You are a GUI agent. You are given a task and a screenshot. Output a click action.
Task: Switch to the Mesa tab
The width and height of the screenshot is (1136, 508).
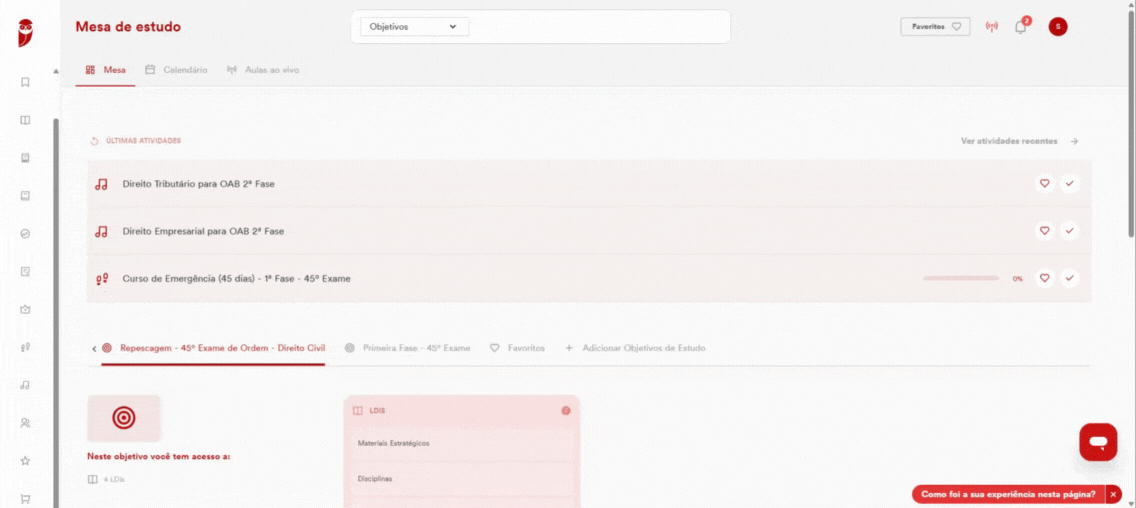[106, 70]
